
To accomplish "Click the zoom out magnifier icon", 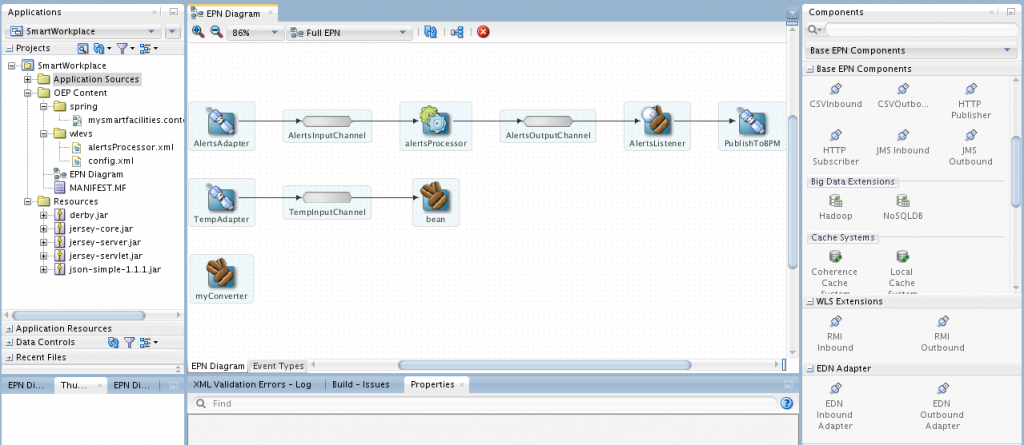I will [215, 32].
